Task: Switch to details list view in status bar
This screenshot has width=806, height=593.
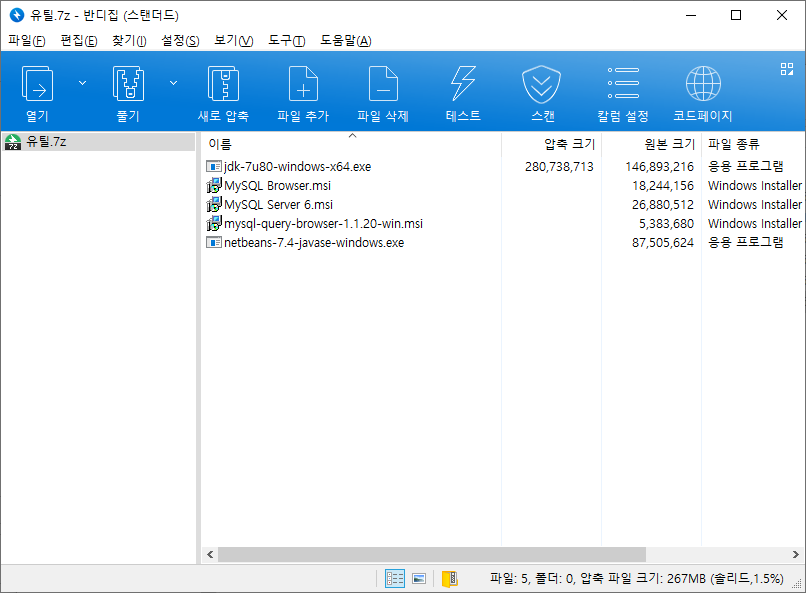Action: tap(395, 579)
